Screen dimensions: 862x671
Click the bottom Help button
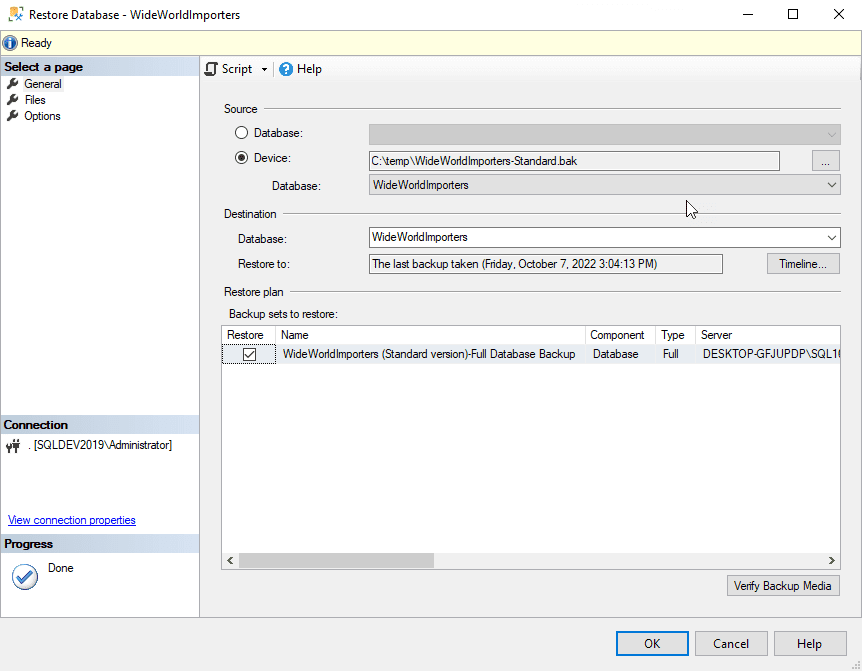(810, 644)
